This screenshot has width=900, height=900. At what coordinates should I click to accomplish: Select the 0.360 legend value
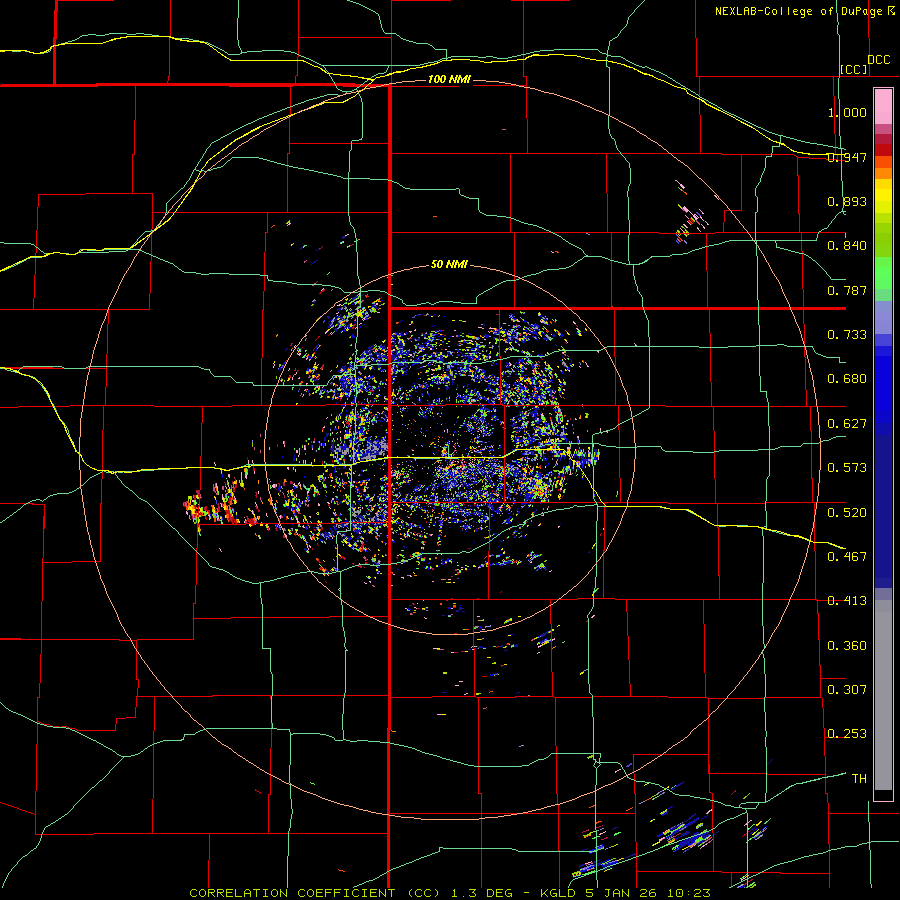tap(847, 646)
